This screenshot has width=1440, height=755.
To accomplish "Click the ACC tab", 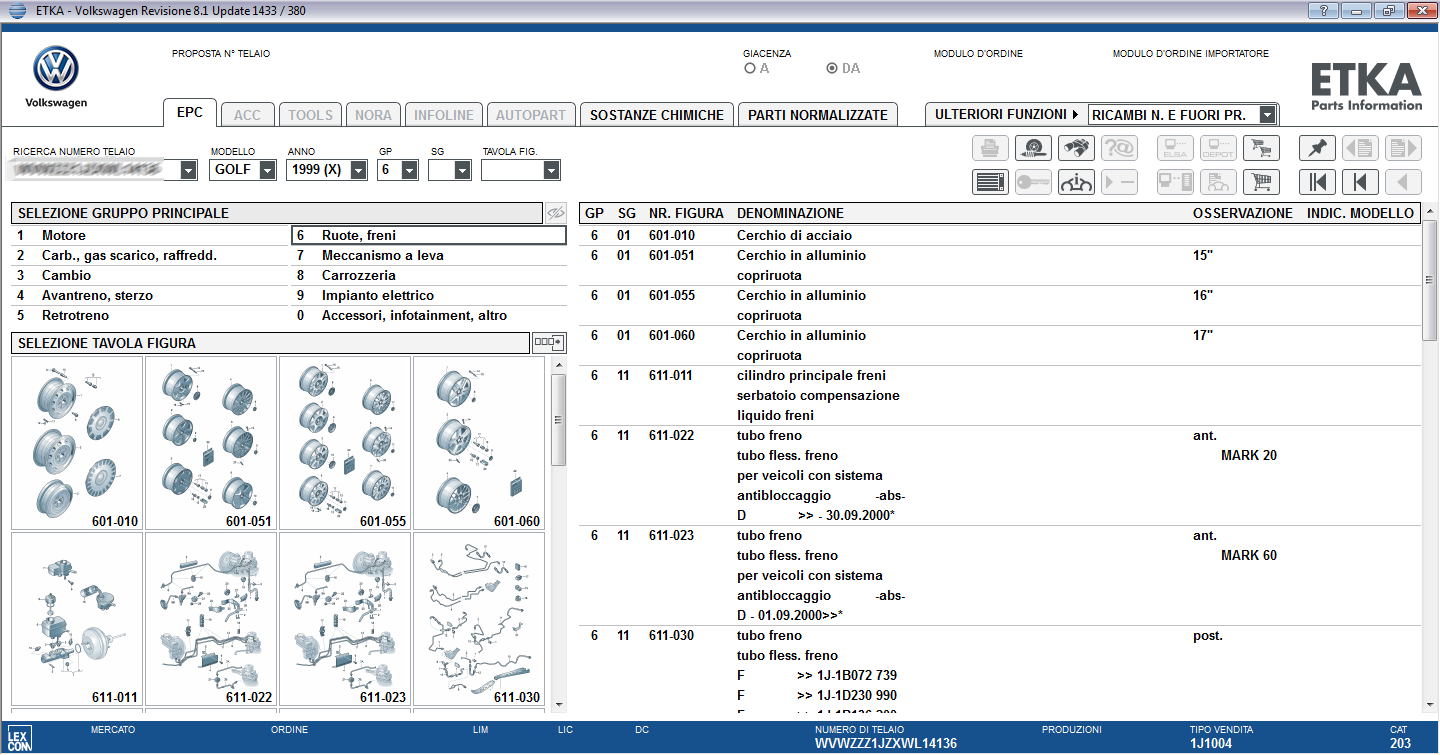I will click(x=247, y=115).
